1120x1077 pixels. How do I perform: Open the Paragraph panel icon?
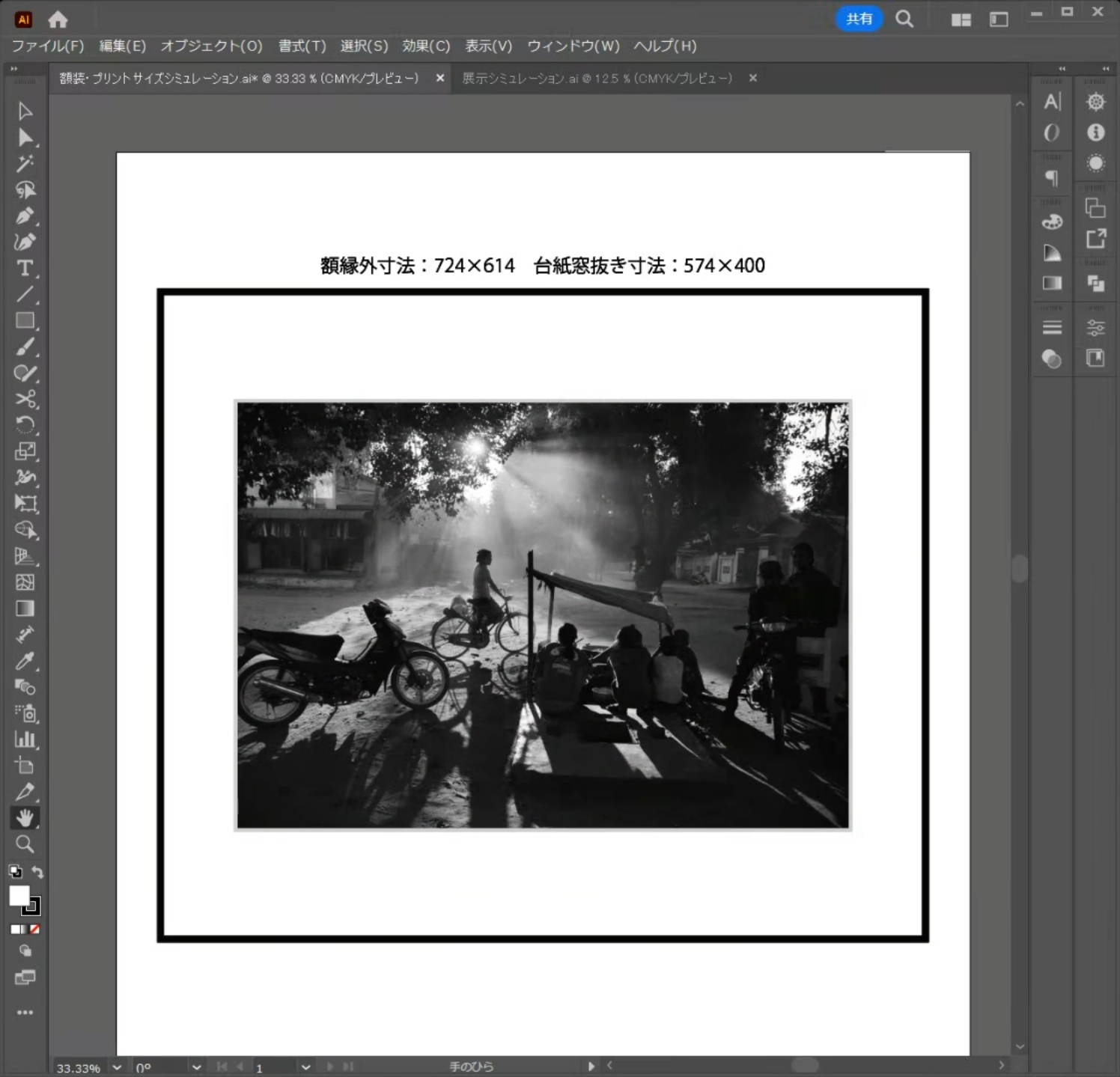click(x=1052, y=178)
